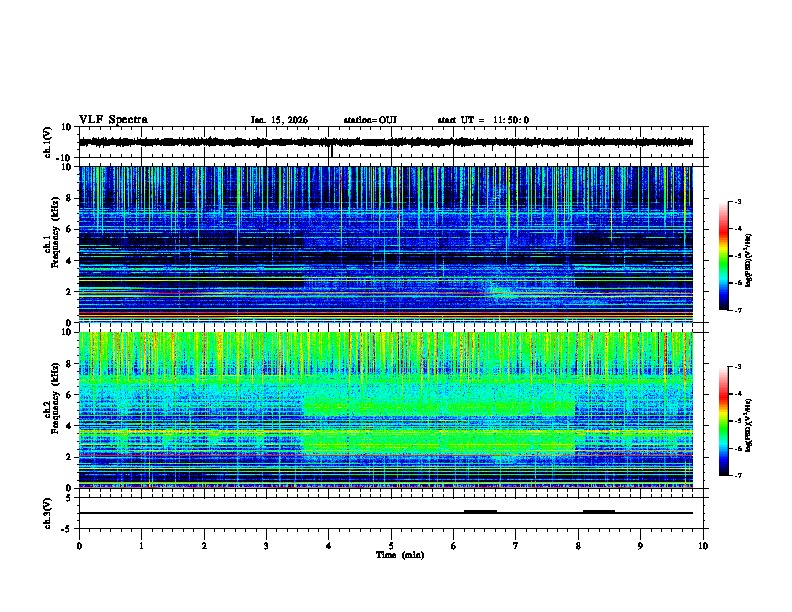The height and width of the screenshot is (612, 792).
Task: Click the "-7" label on ch.2 colorbar
Action: [x=737, y=475]
